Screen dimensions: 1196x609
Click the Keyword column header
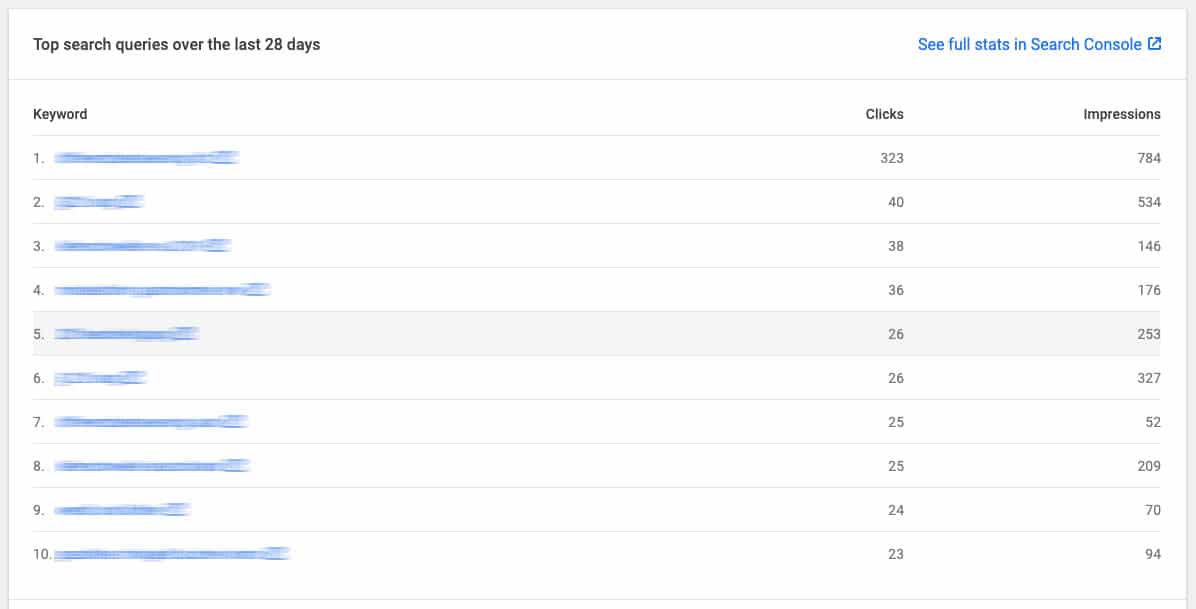[x=60, y=114]
